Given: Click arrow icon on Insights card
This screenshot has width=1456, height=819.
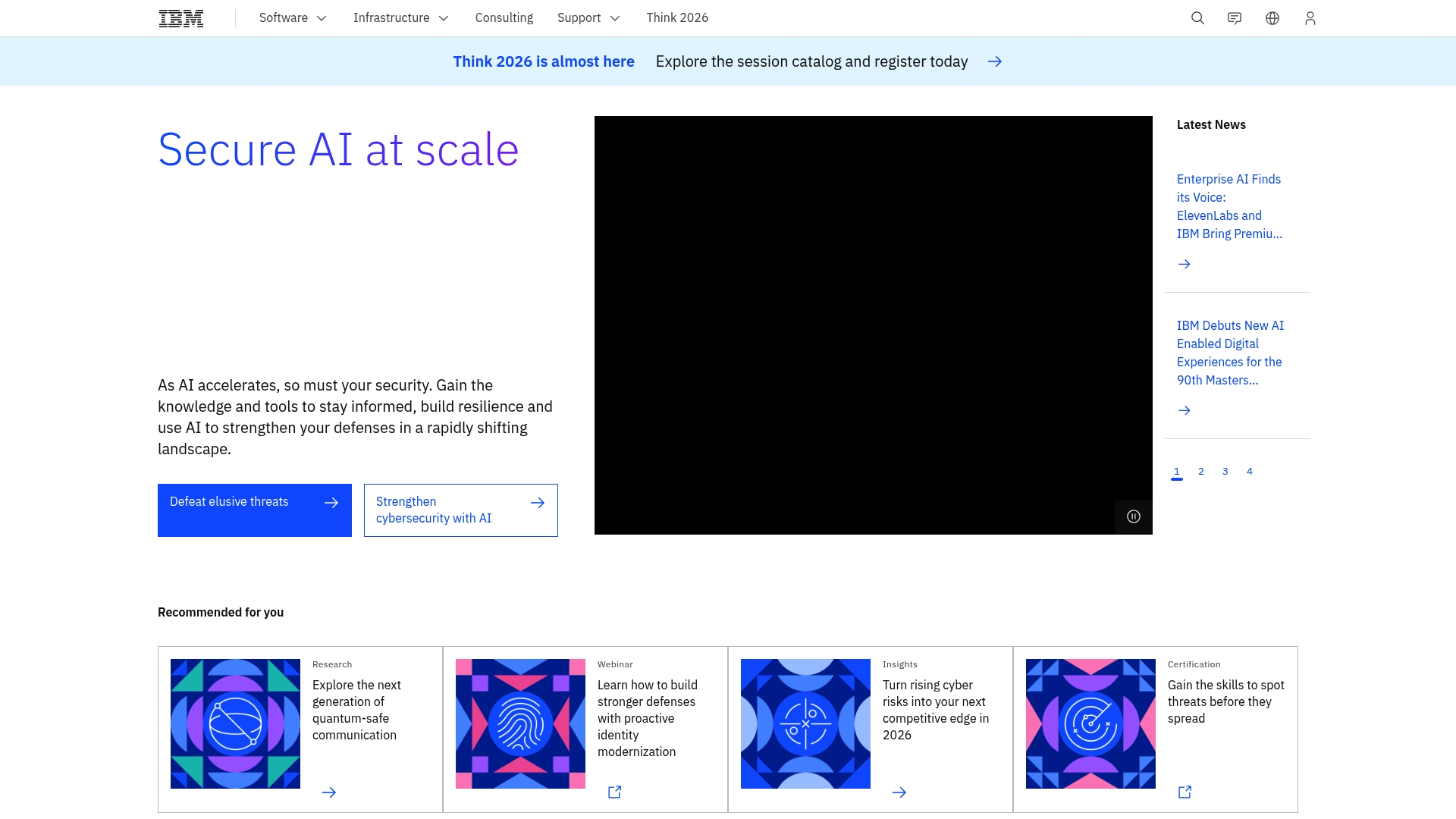Looking at the screenshot, I should [899, 792].
